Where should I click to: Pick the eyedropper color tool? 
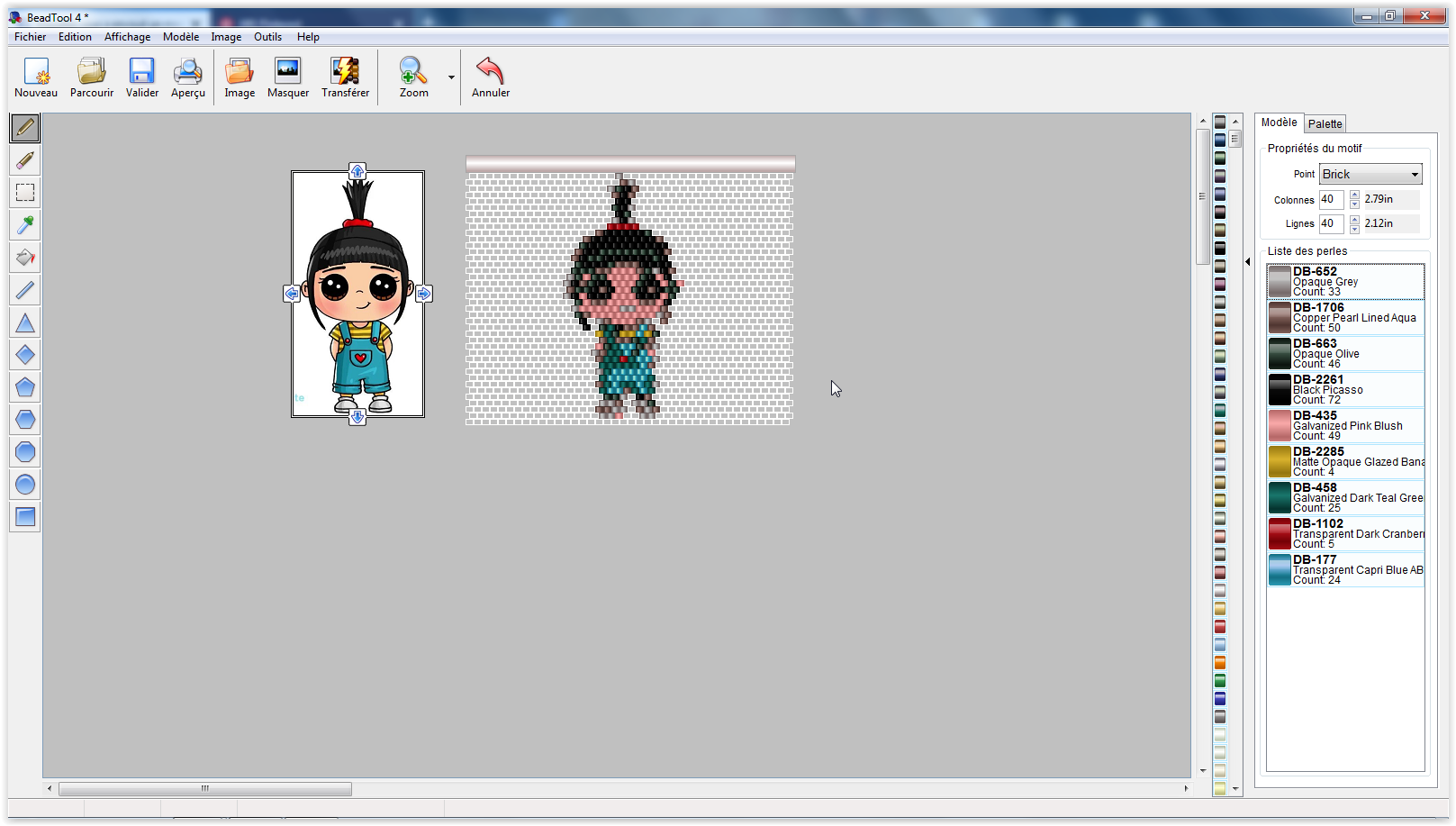tap(25, 225)
